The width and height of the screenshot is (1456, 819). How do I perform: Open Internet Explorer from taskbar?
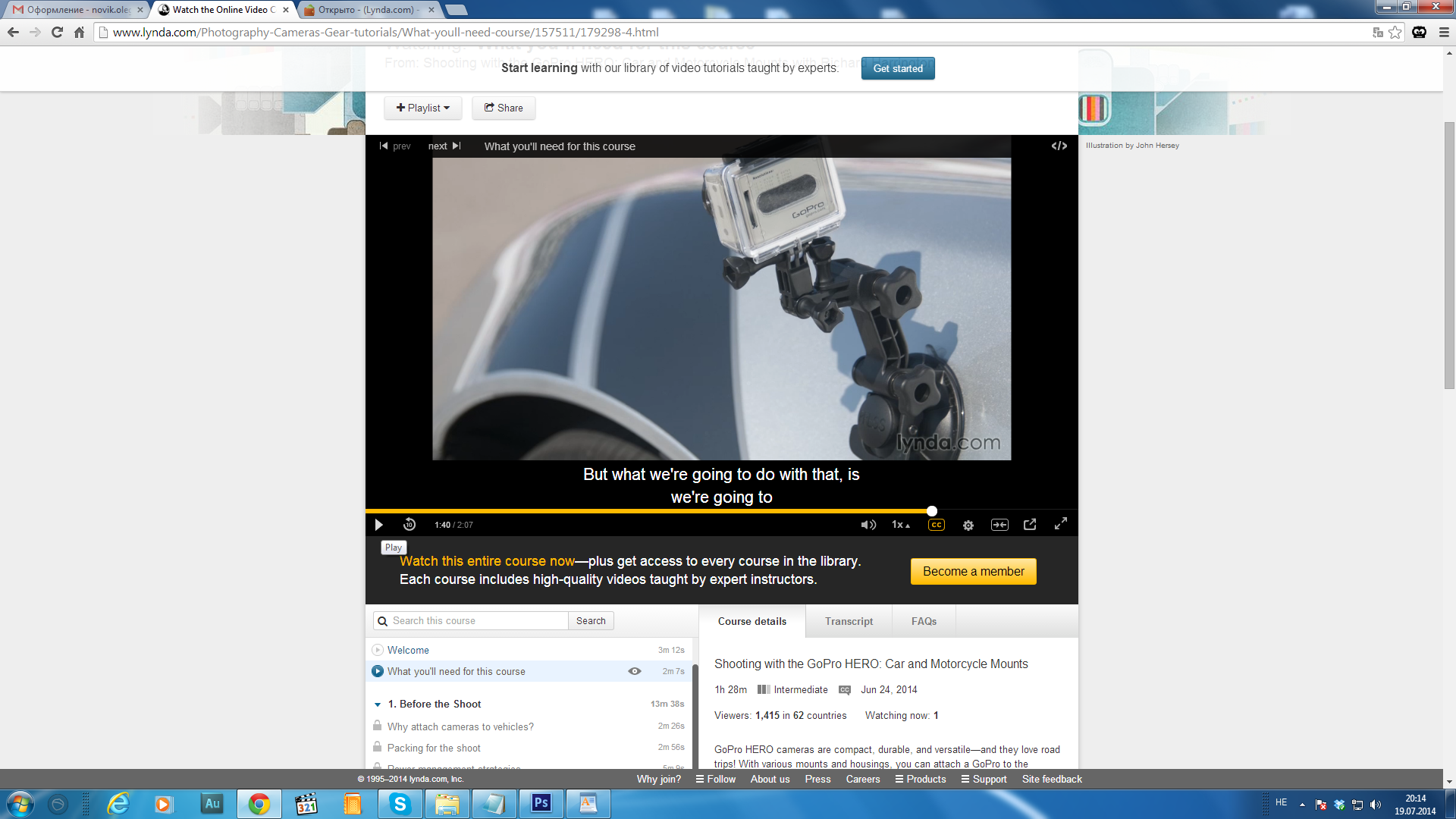click(118, 804)
